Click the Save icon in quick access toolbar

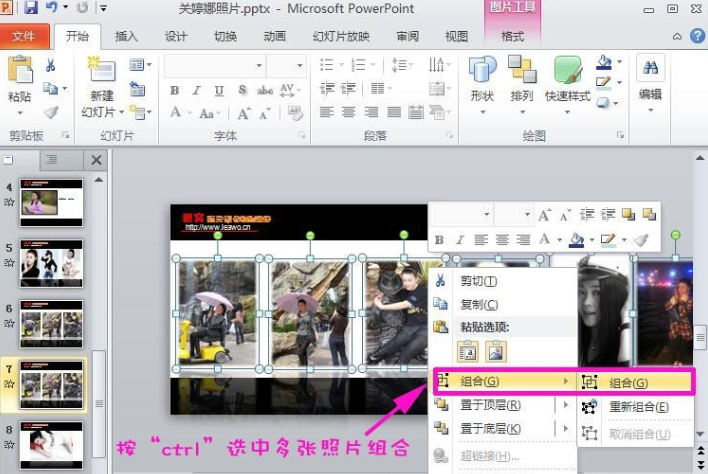pyautogui.click(x=31, y=9)
